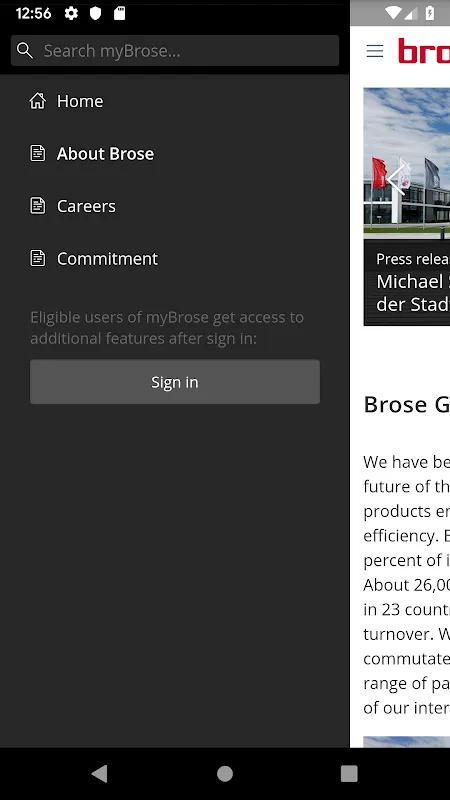
Task: Tap the Commitment document icon
Action: click(38, 258)
